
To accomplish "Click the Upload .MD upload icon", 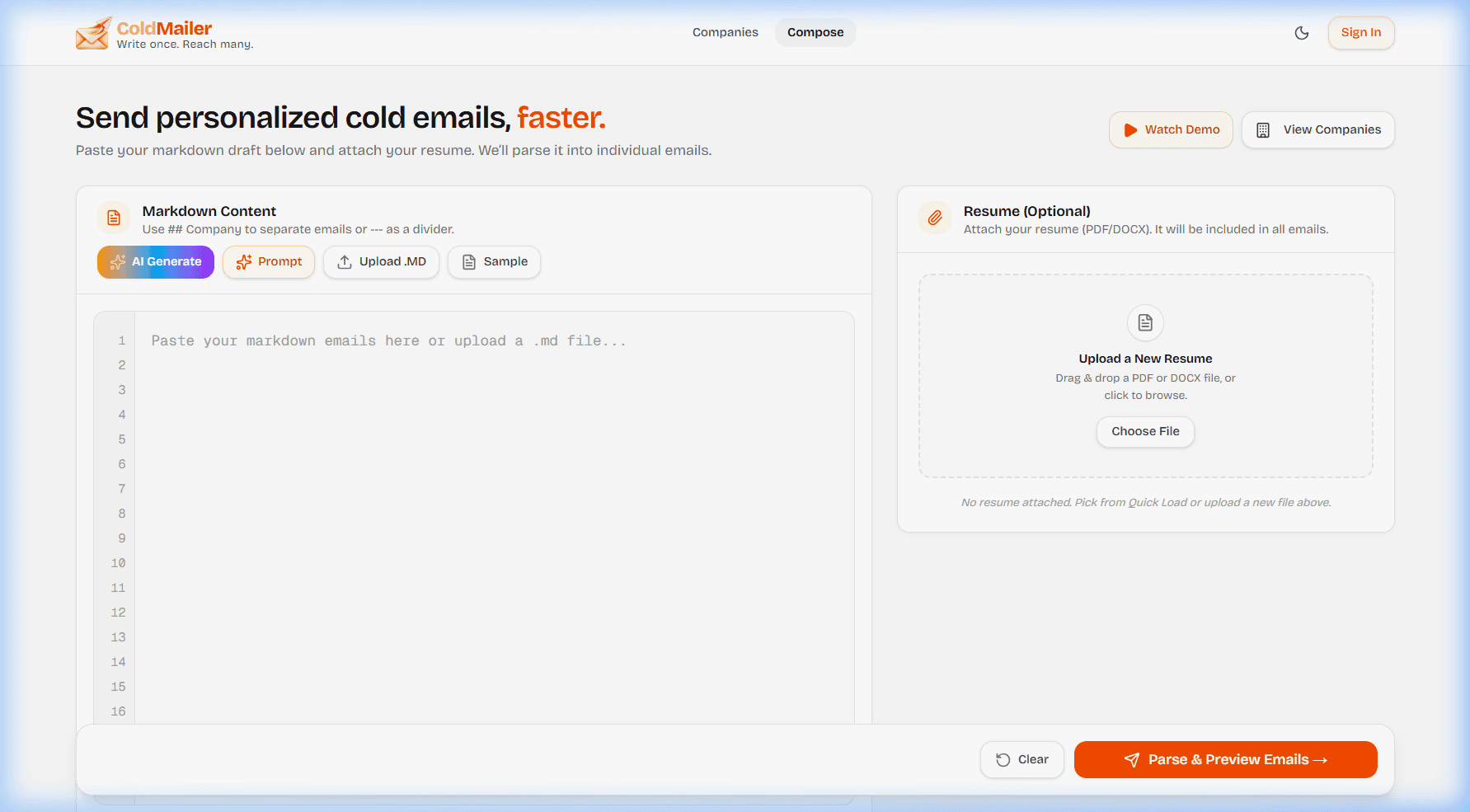I will pos(345,262).
